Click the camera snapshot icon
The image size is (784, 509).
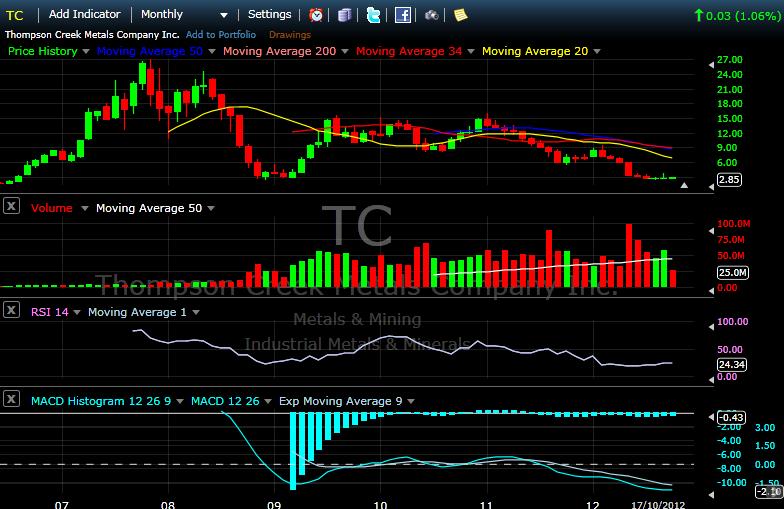[x=431, y=15]
